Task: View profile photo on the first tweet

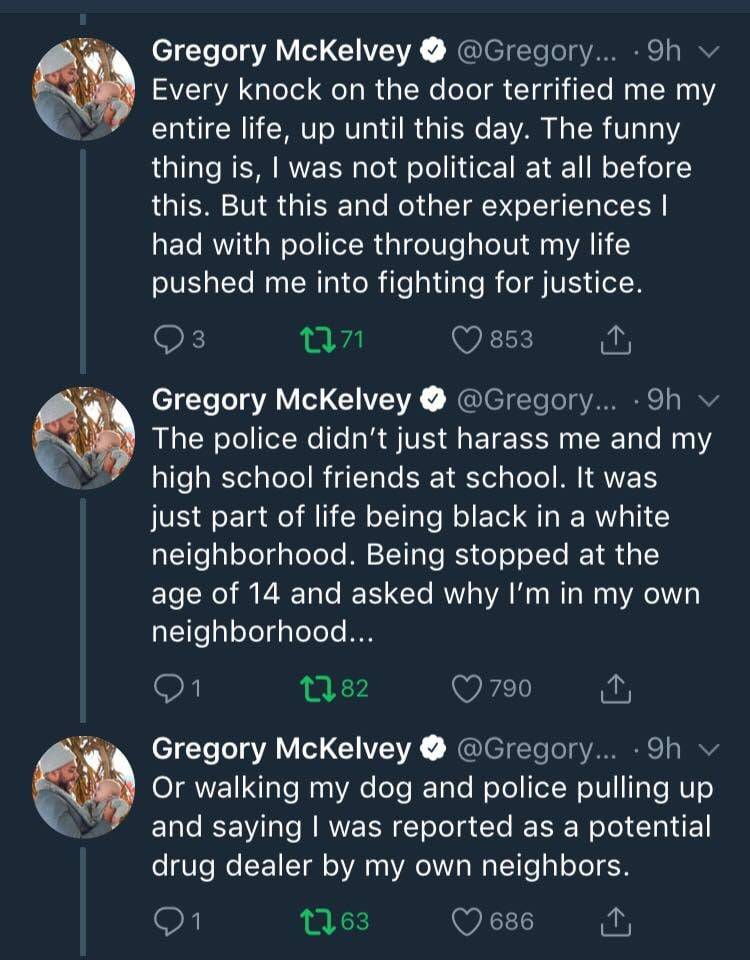Action: click(x=84, y=90)
